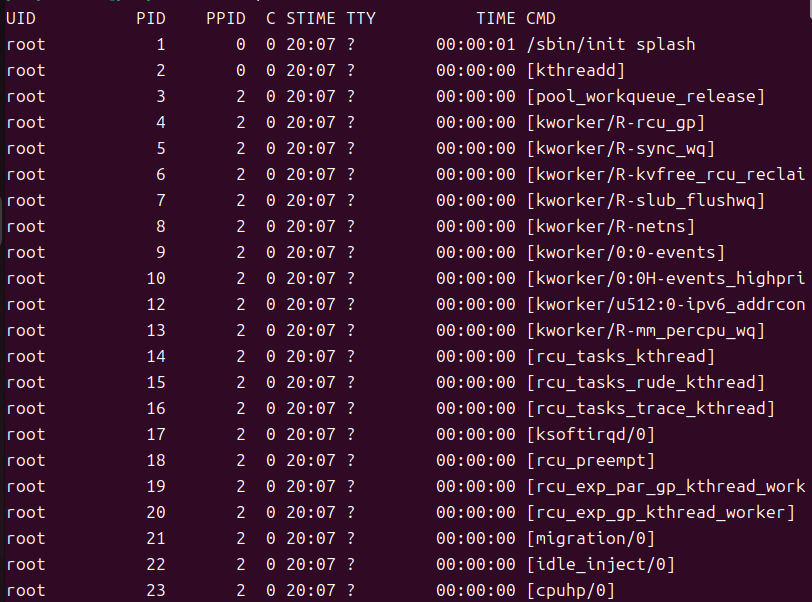This screenshot has height=602, width=812.
Task: Click the [kworker/R-netns] process name
Action: [610, 226]
